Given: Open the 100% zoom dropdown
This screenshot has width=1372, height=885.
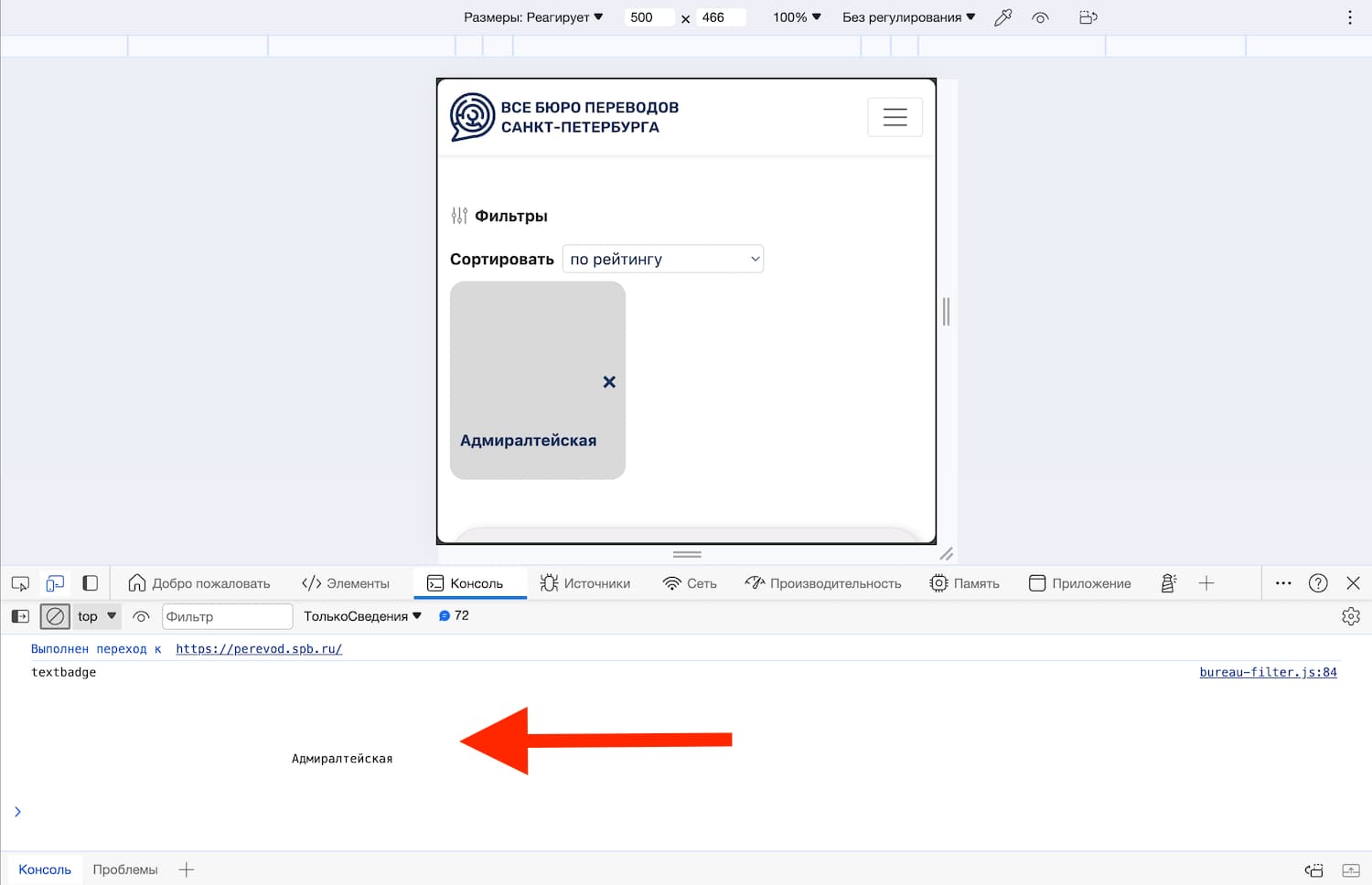Looking at the screenshot, I should (x=797, y=17).
